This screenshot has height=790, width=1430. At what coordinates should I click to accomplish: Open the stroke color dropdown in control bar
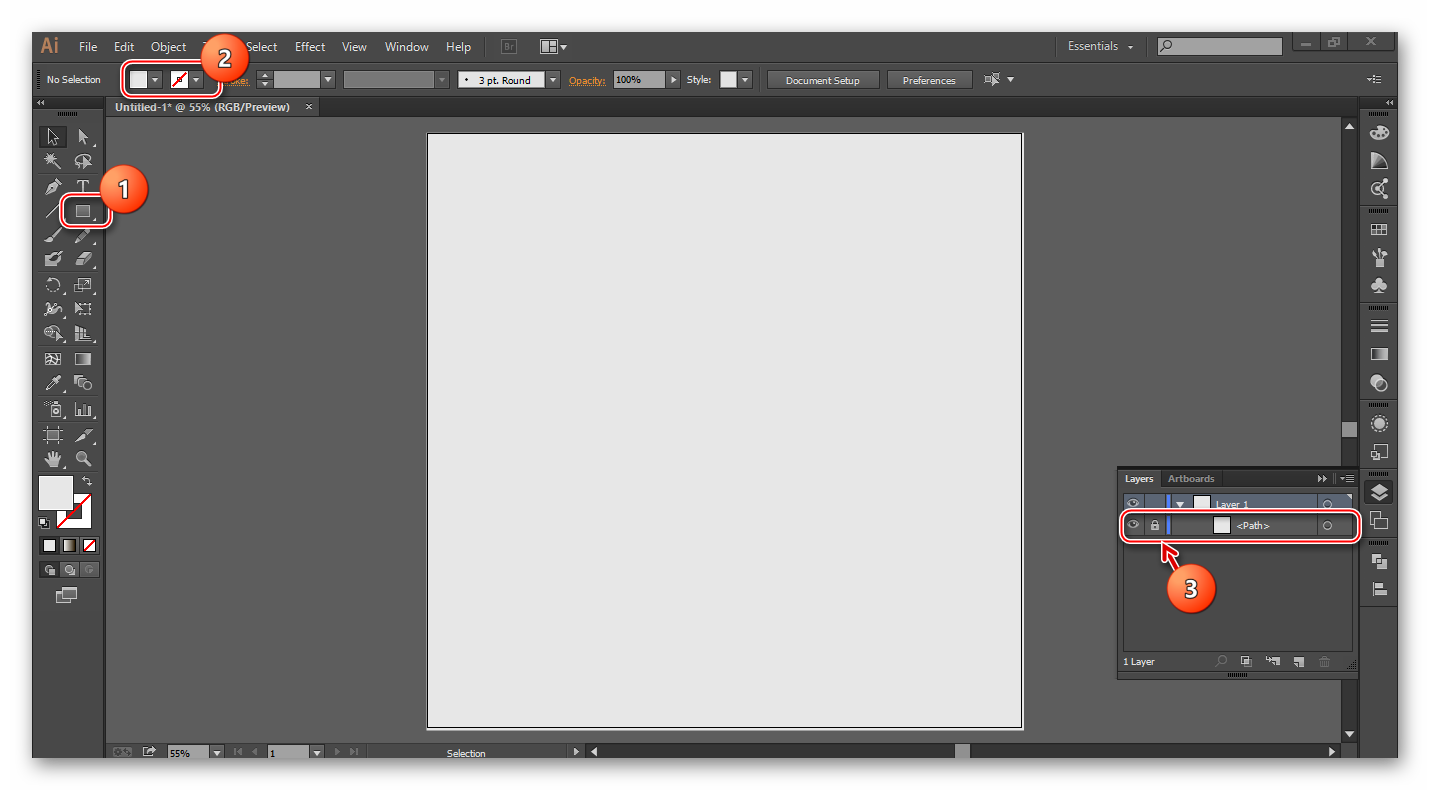coord(197,80)
